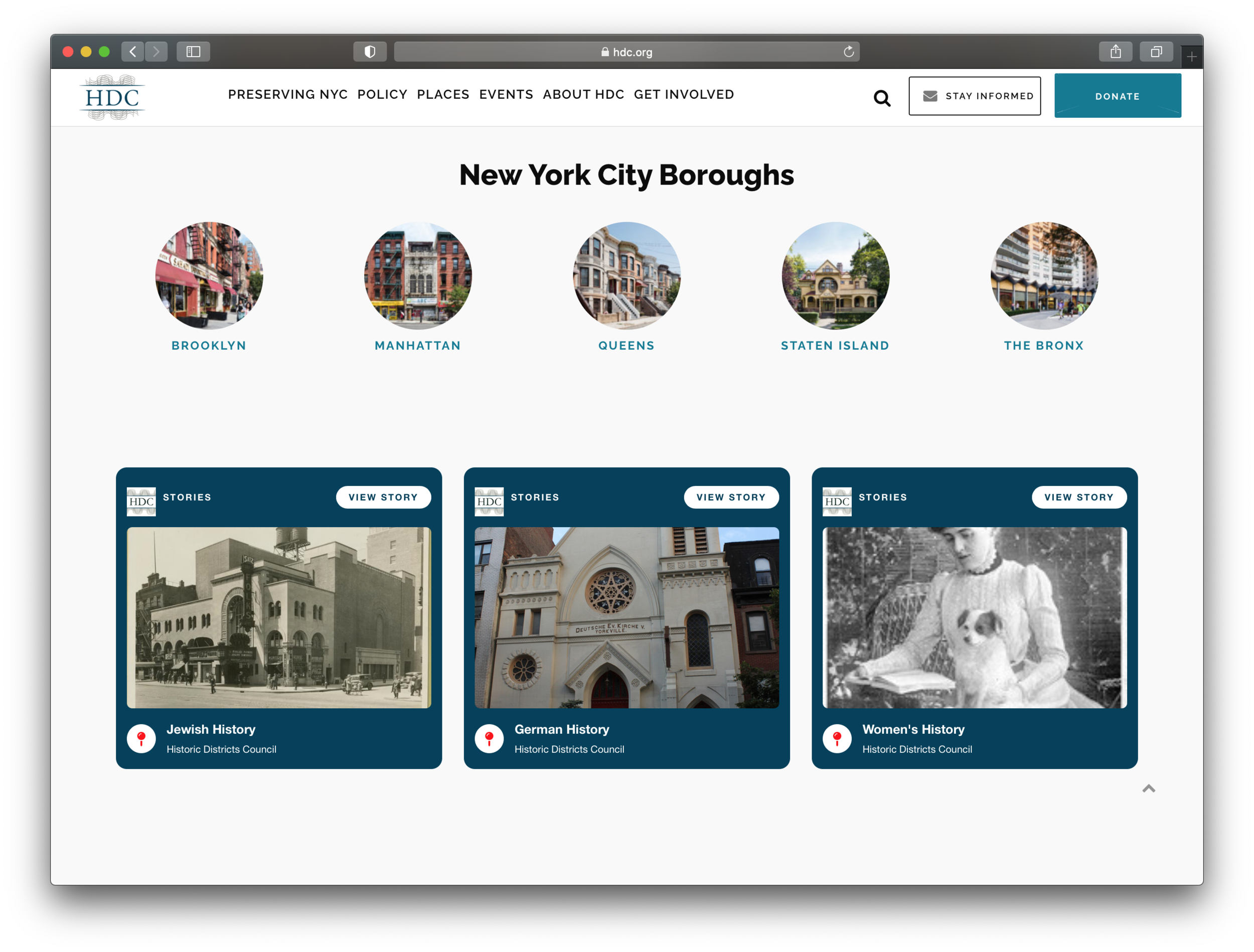Show all tabs overview icon
This screenshot has height=952, width=1254.
click(x=1156, y=52)
